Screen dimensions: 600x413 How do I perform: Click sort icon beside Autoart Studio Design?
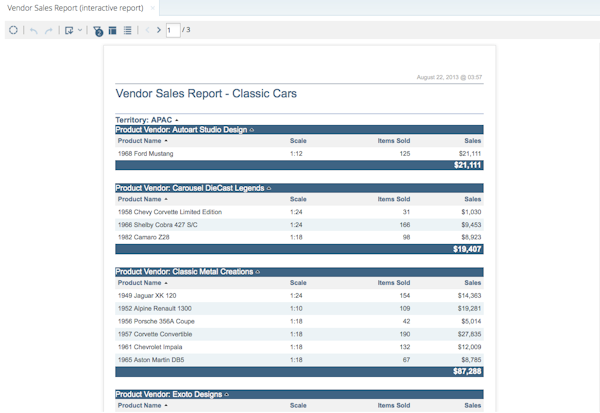[252, 130]
